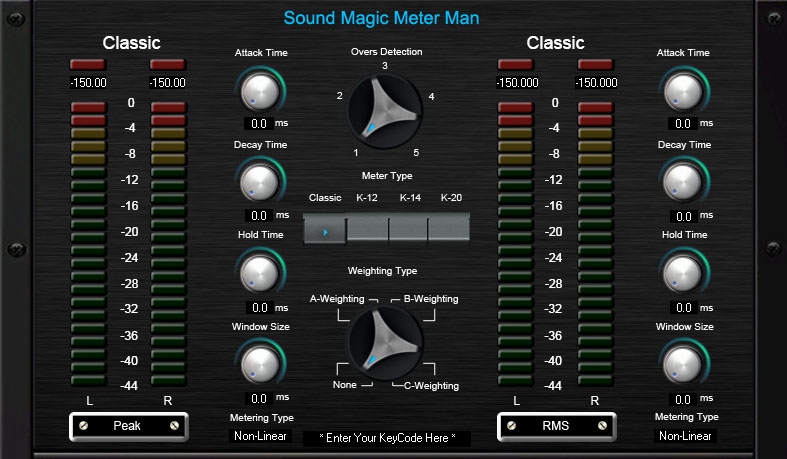Image resolution: width=787 pixels, height=459 pixels.
Task: Choose the A-Weighting label
Action: [337, 299]
